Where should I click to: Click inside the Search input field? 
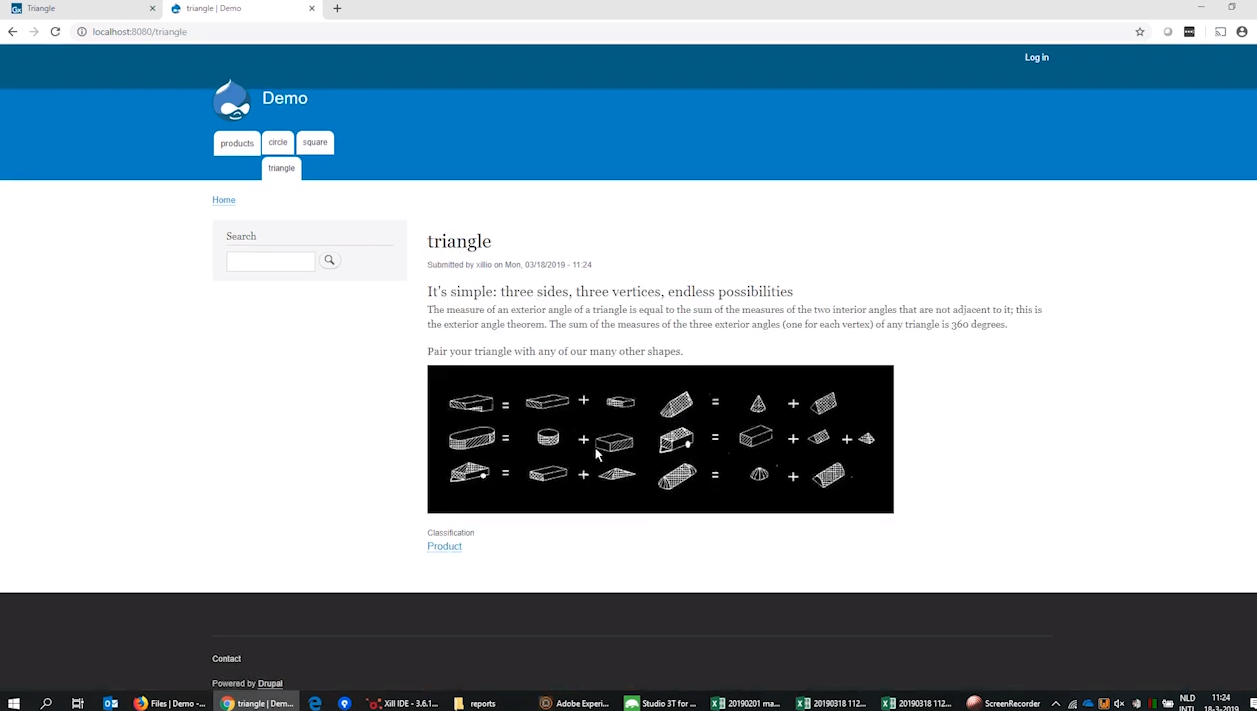pos(270,260)
